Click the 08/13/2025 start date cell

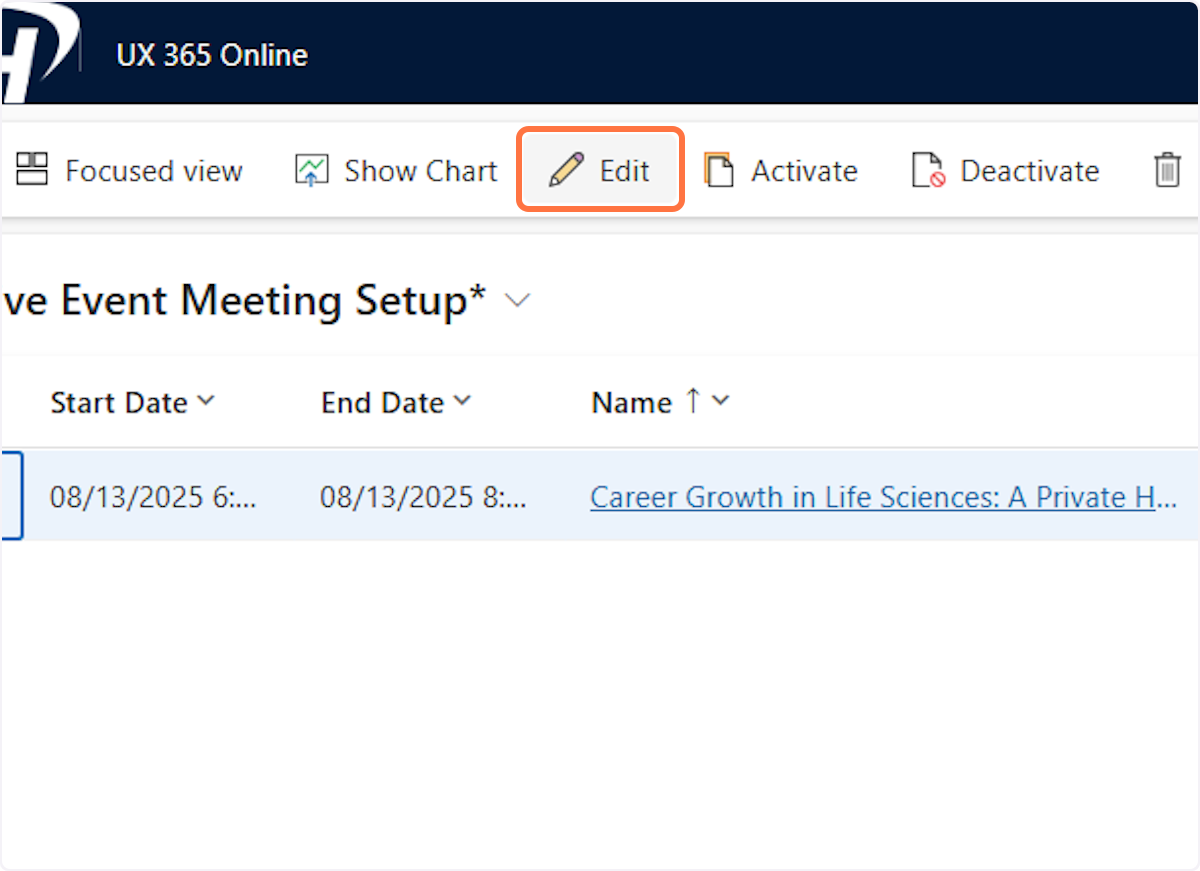pyautogui.click(x=153, y=497)
